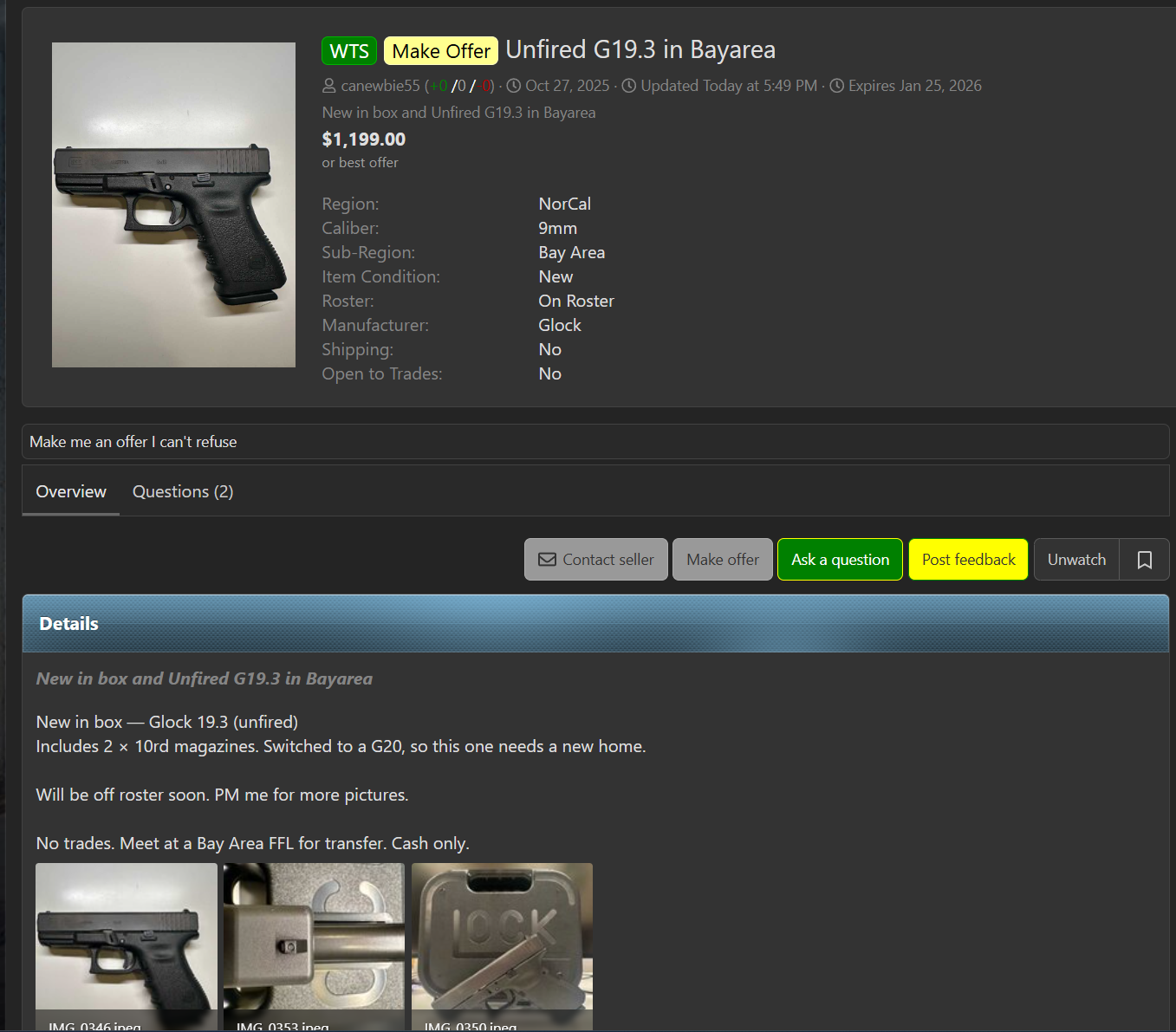Switch to the Questions (2) tab

tap(183, 491)
